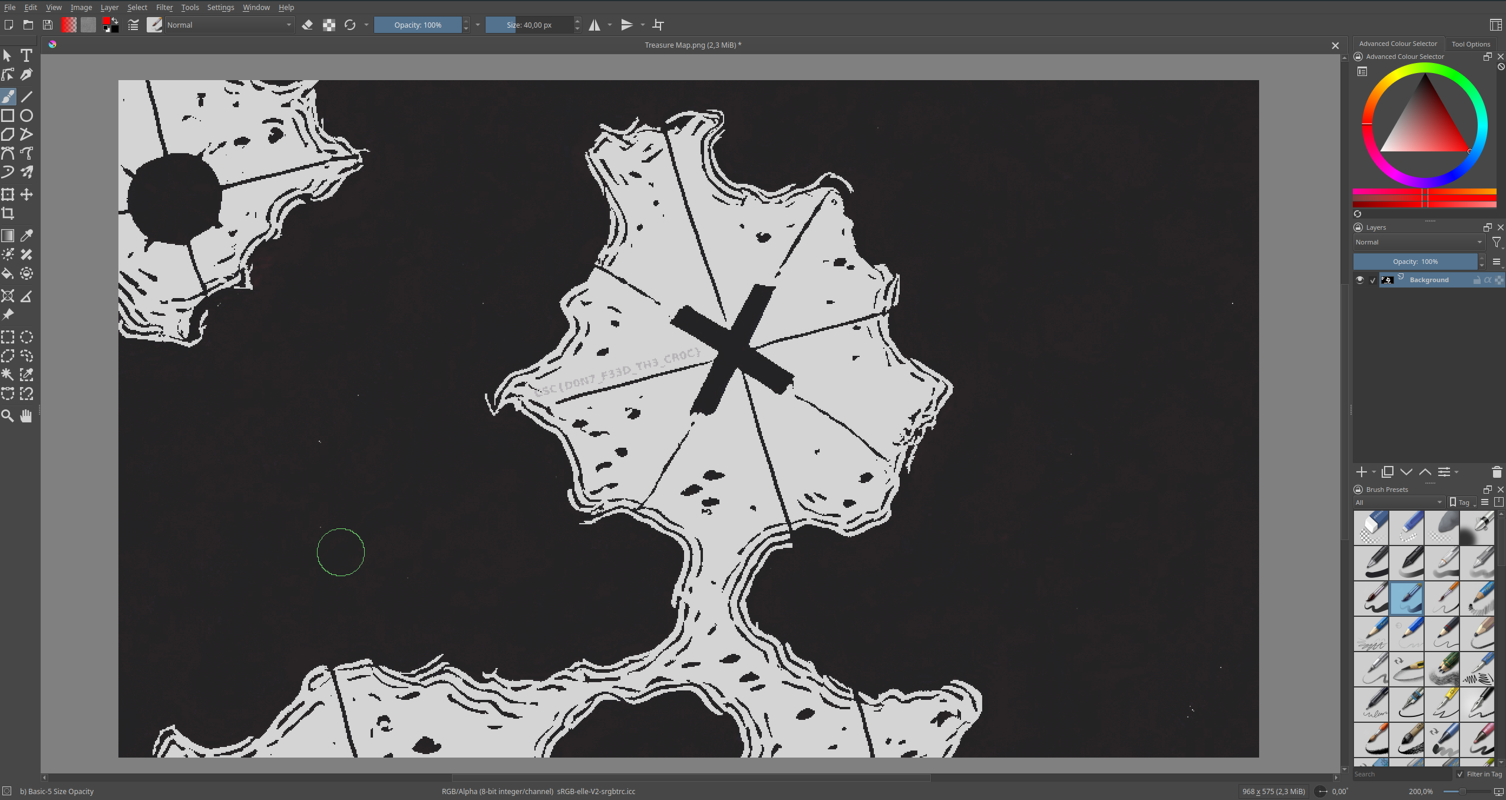Click the brush Opacity slider in toolbar
Screen dimensions: 1506x800
[418, 25]
